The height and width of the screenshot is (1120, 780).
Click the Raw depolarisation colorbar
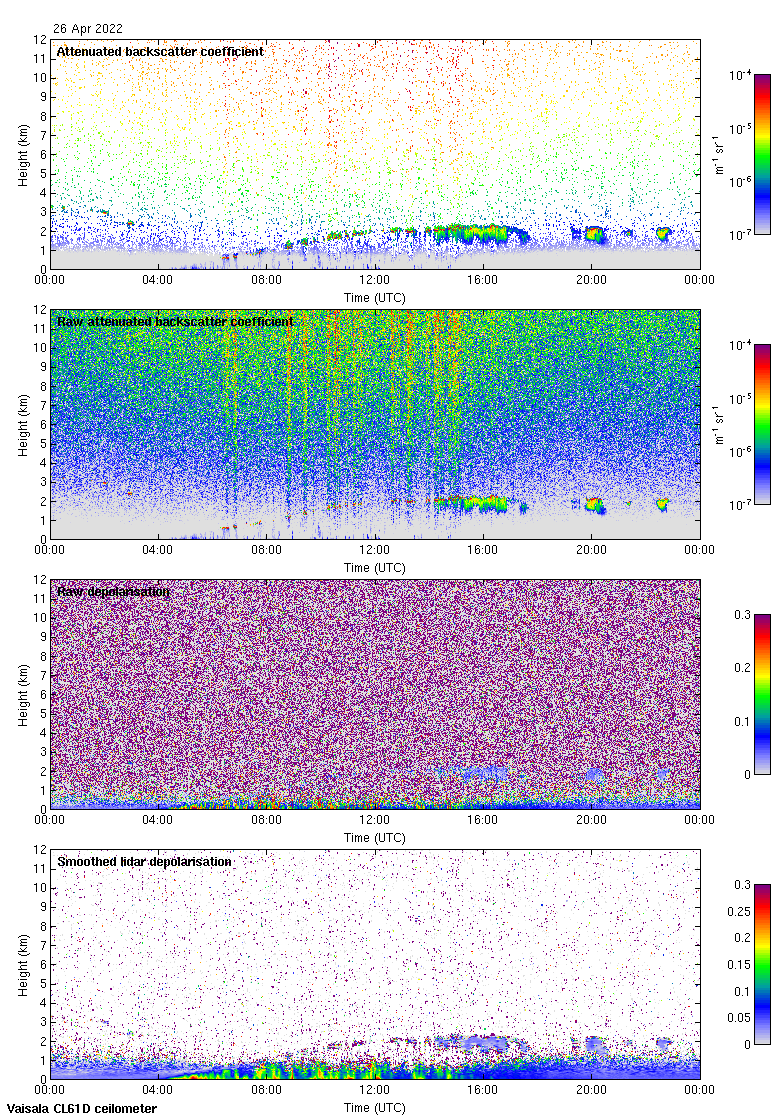point(762,694)
